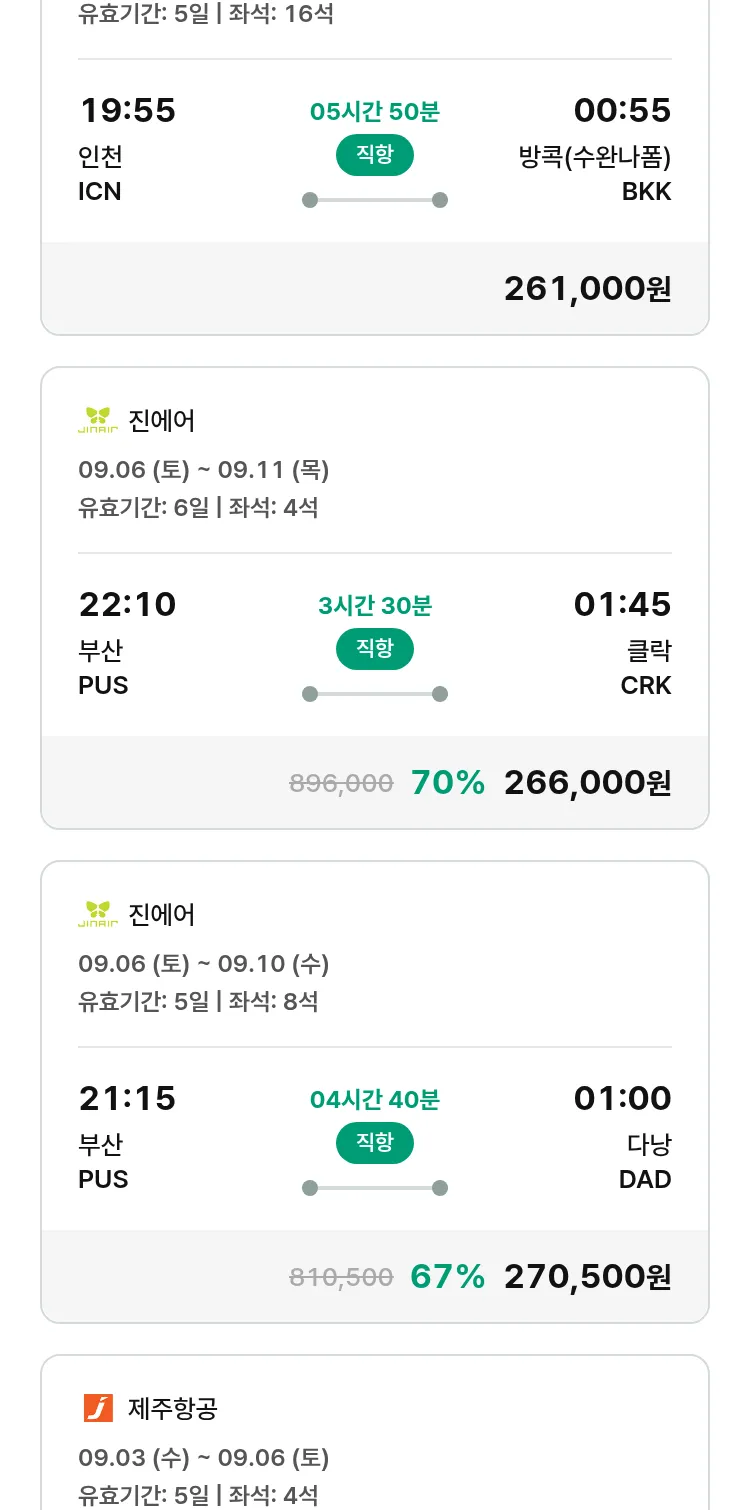Click the 67% discount label

pos(448,1277)
